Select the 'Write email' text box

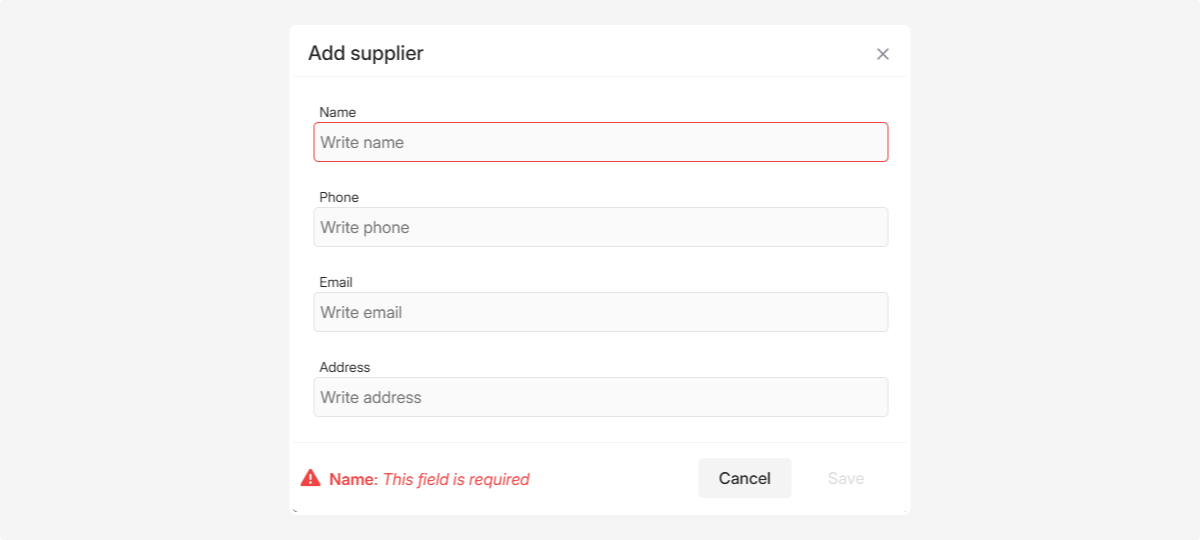click(600, 312)
